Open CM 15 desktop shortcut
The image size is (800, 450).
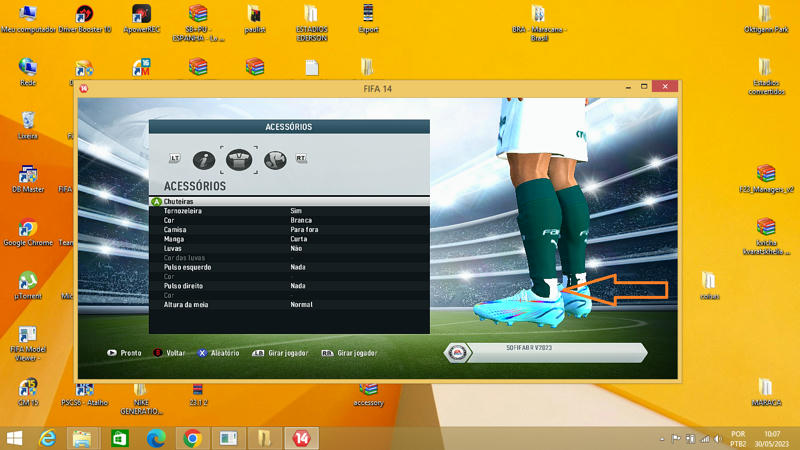click(28, 392)
